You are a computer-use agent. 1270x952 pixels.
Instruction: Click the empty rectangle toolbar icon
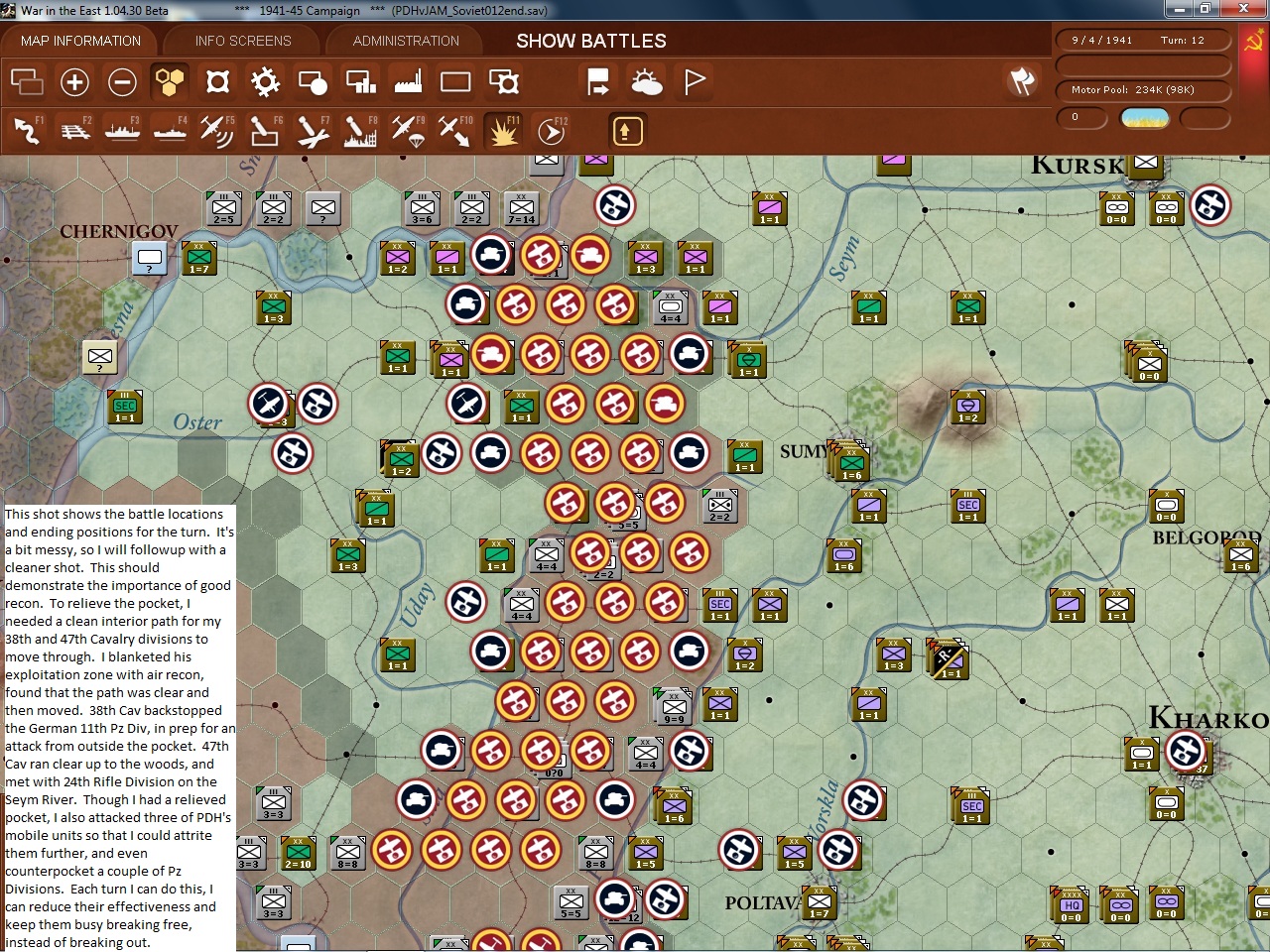pyautogui.click(x=455, y=81)
